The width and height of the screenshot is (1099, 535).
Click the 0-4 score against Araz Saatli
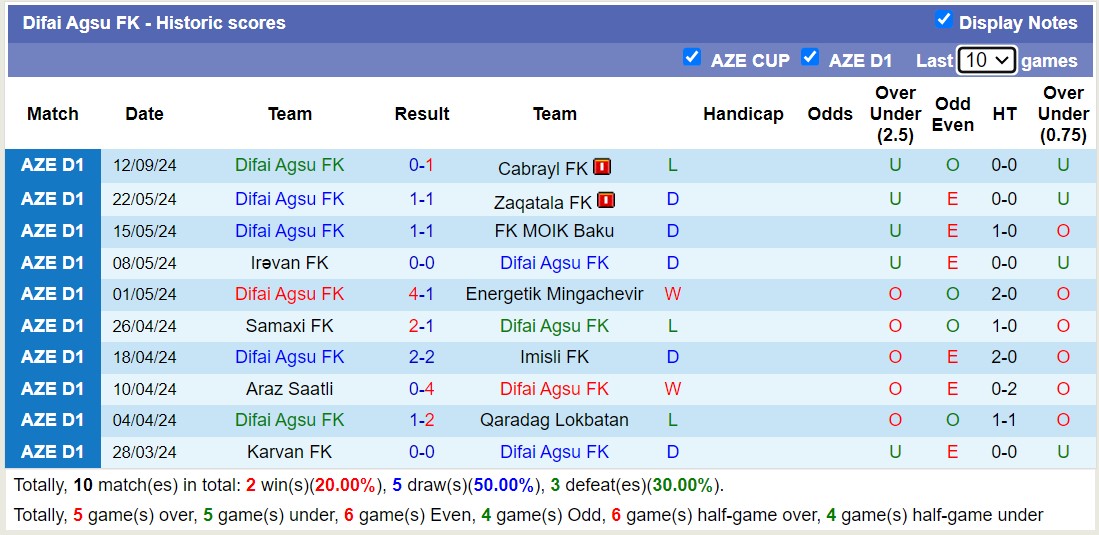(x=421, y=389)
